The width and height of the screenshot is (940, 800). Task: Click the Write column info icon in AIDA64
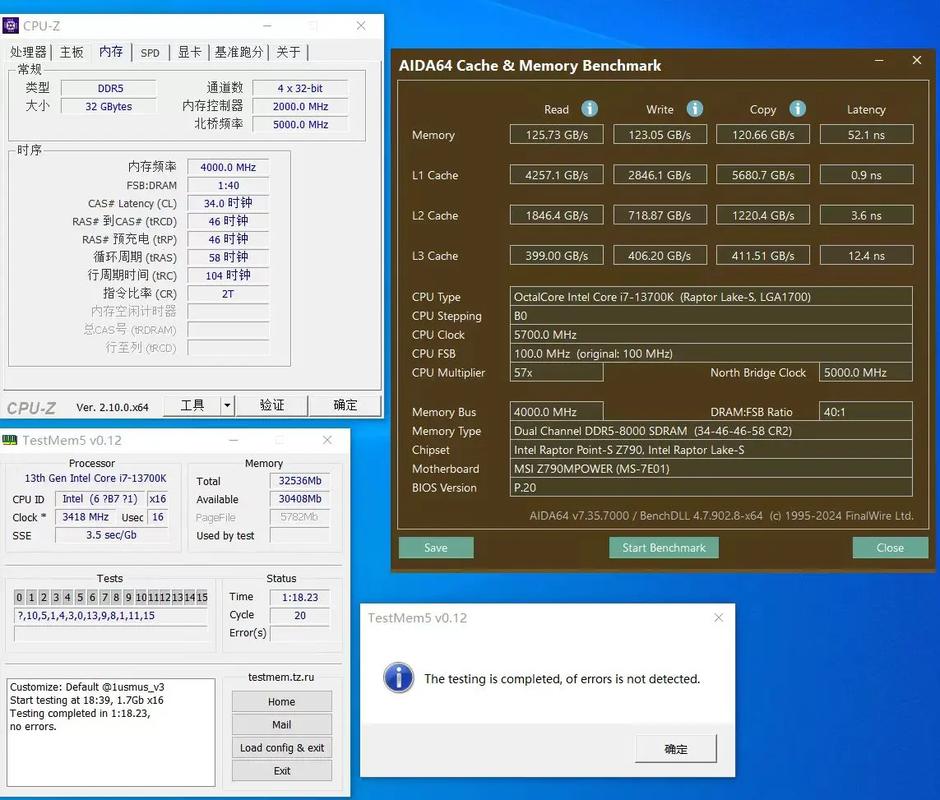(693, 109)
